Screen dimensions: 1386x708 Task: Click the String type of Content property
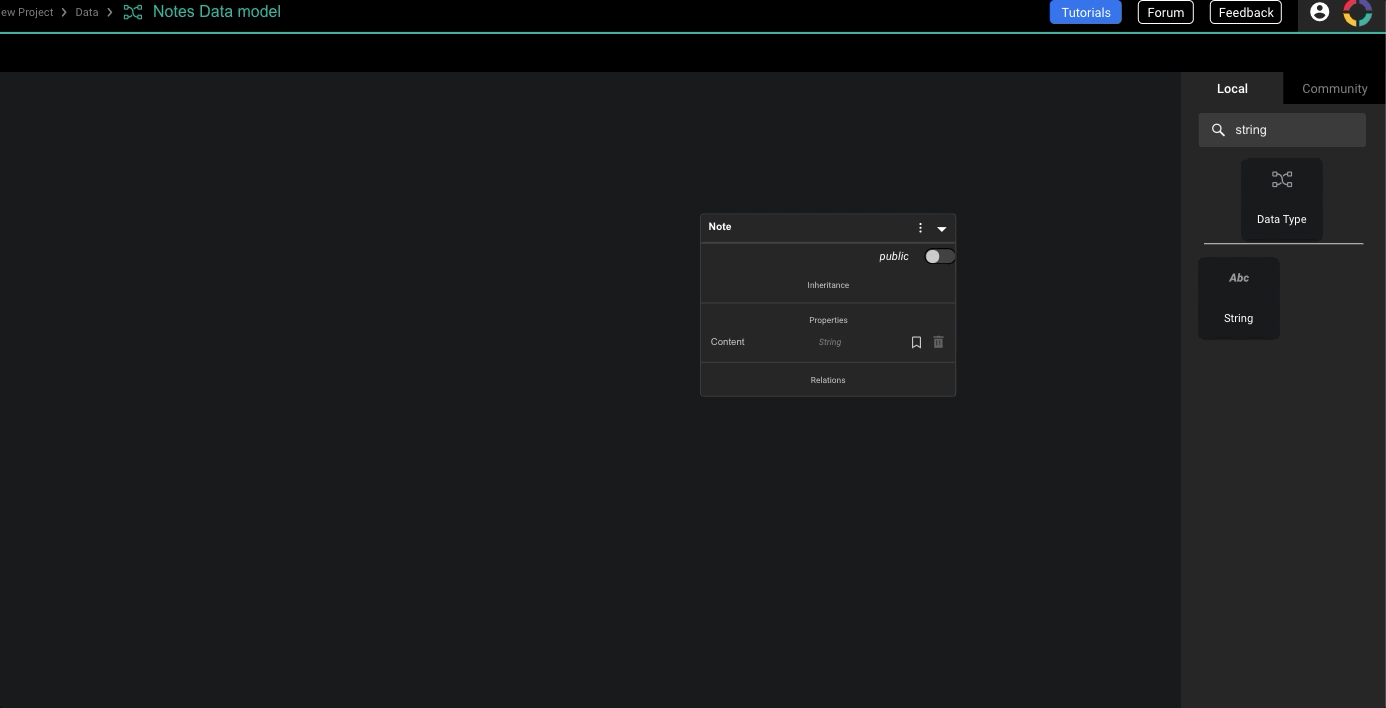829,342
